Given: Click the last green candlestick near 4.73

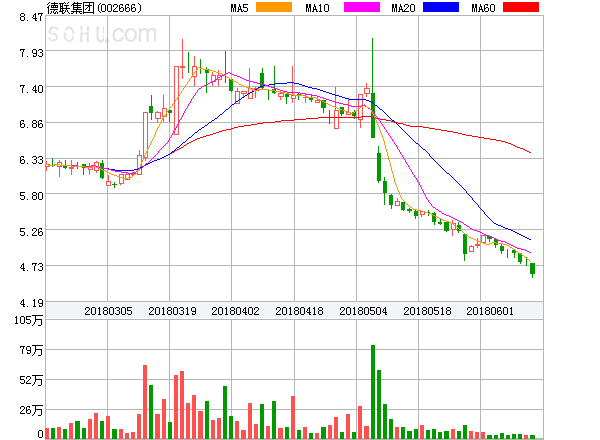Looking at the screenshot, I should (x=532, y=269).
